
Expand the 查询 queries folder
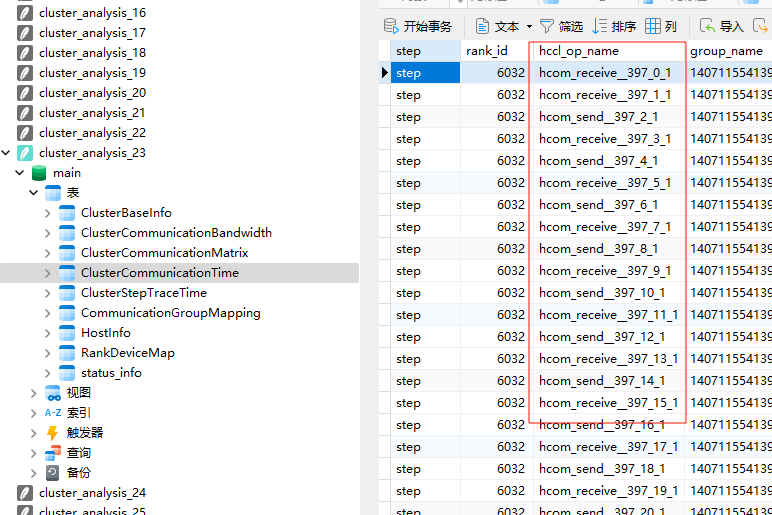[x=33, y=453]
